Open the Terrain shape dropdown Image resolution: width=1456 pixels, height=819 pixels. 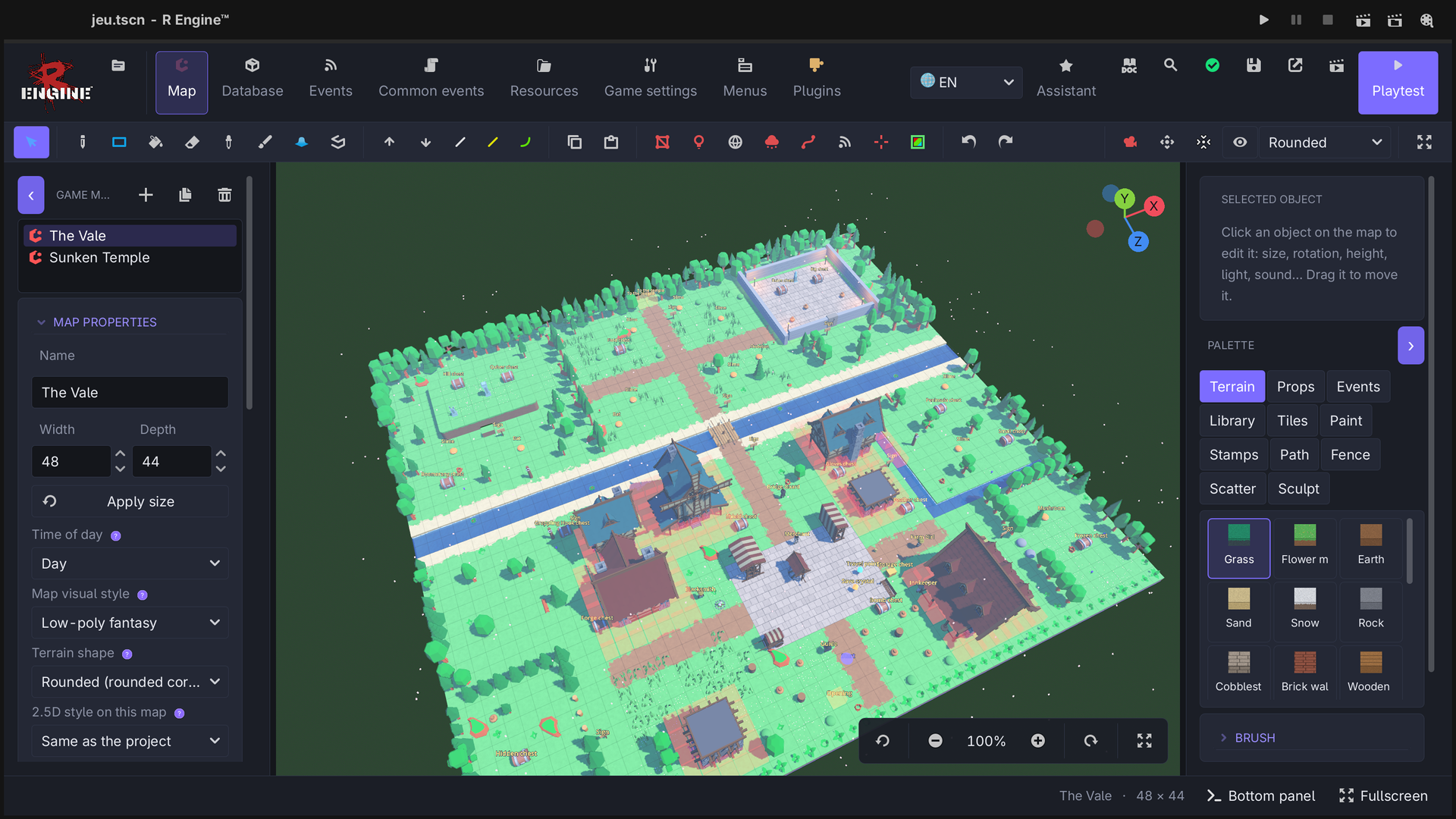click(x=130, y=682)
